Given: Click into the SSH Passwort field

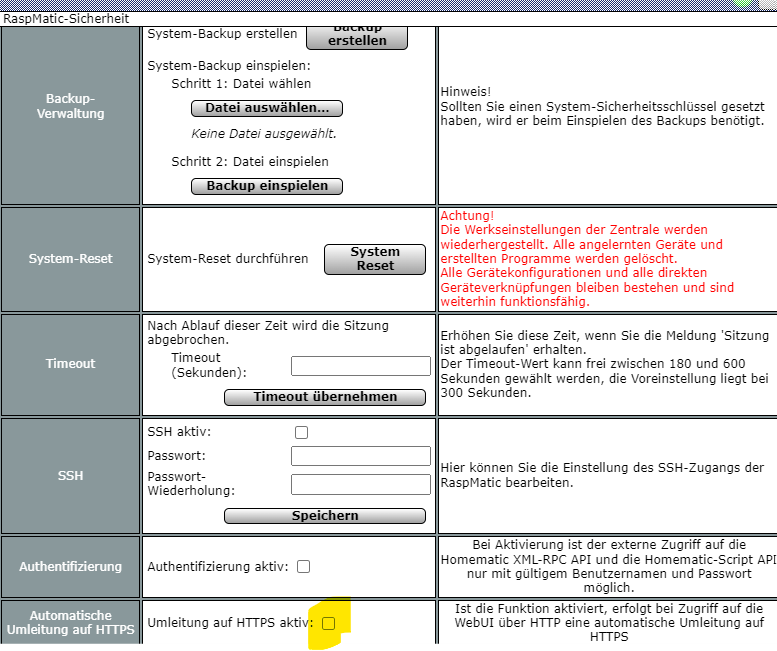Looking at the screenshot, I should 360,456.
